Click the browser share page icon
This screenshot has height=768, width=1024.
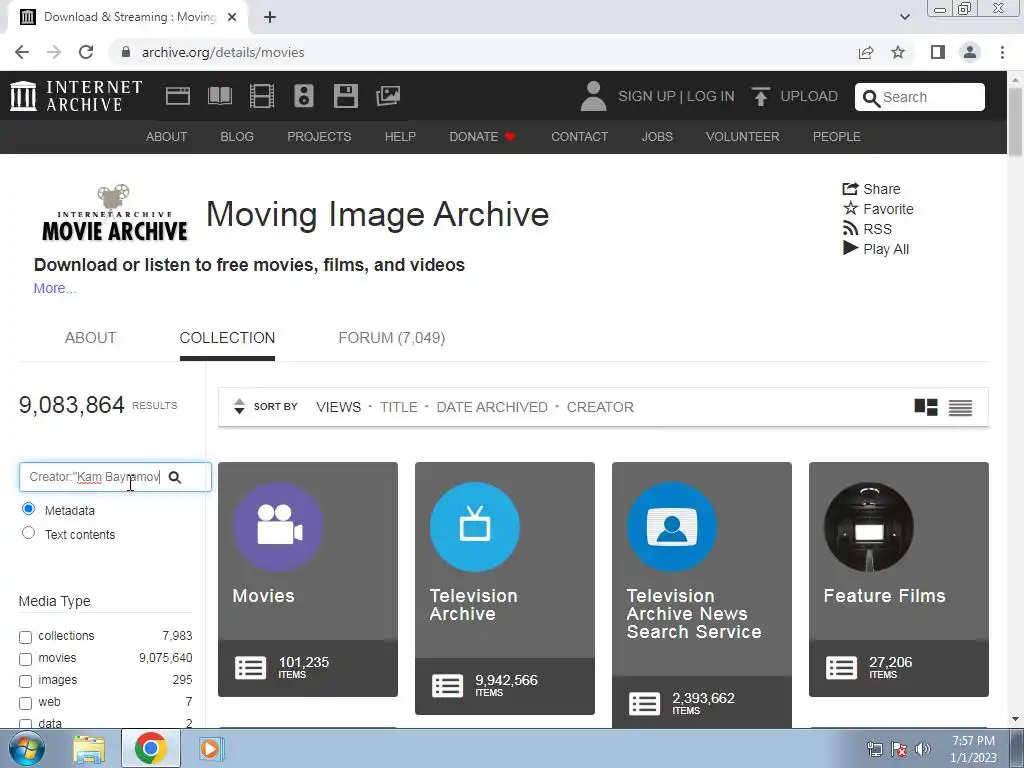(x=866, y=52)
